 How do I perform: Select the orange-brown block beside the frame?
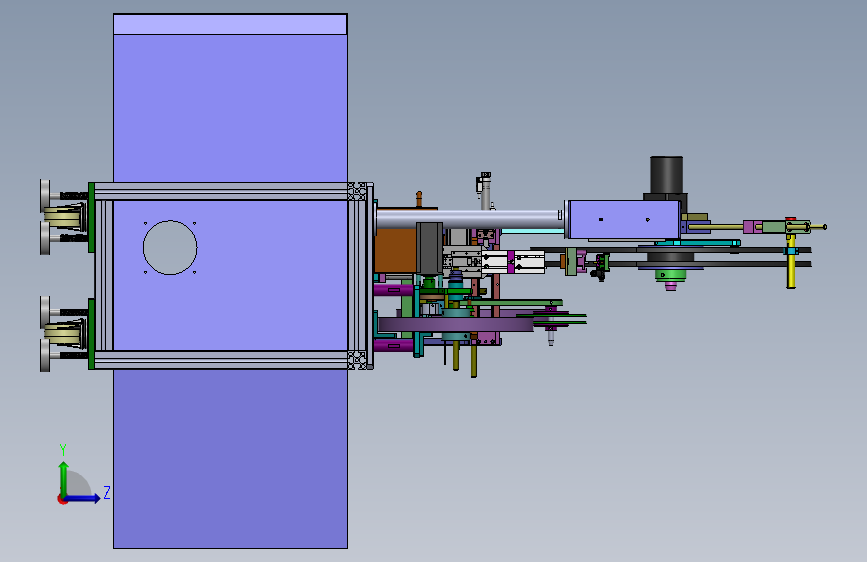[395, 250]
